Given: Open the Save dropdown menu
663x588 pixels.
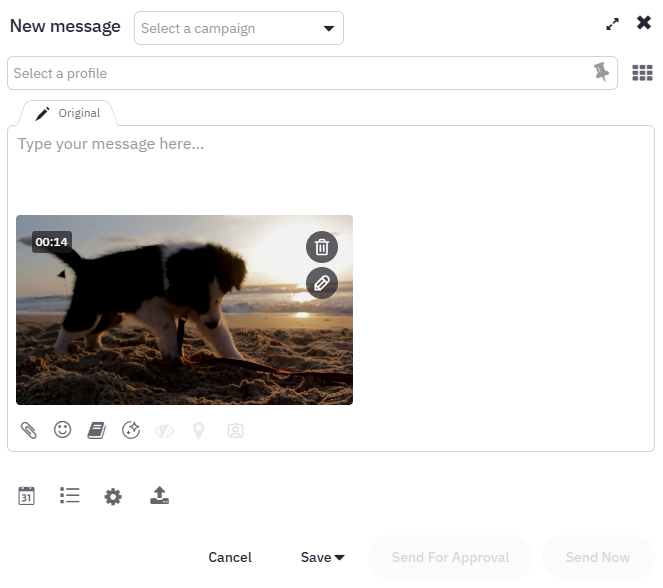Looking at the screenshot, I should point(322,557).
